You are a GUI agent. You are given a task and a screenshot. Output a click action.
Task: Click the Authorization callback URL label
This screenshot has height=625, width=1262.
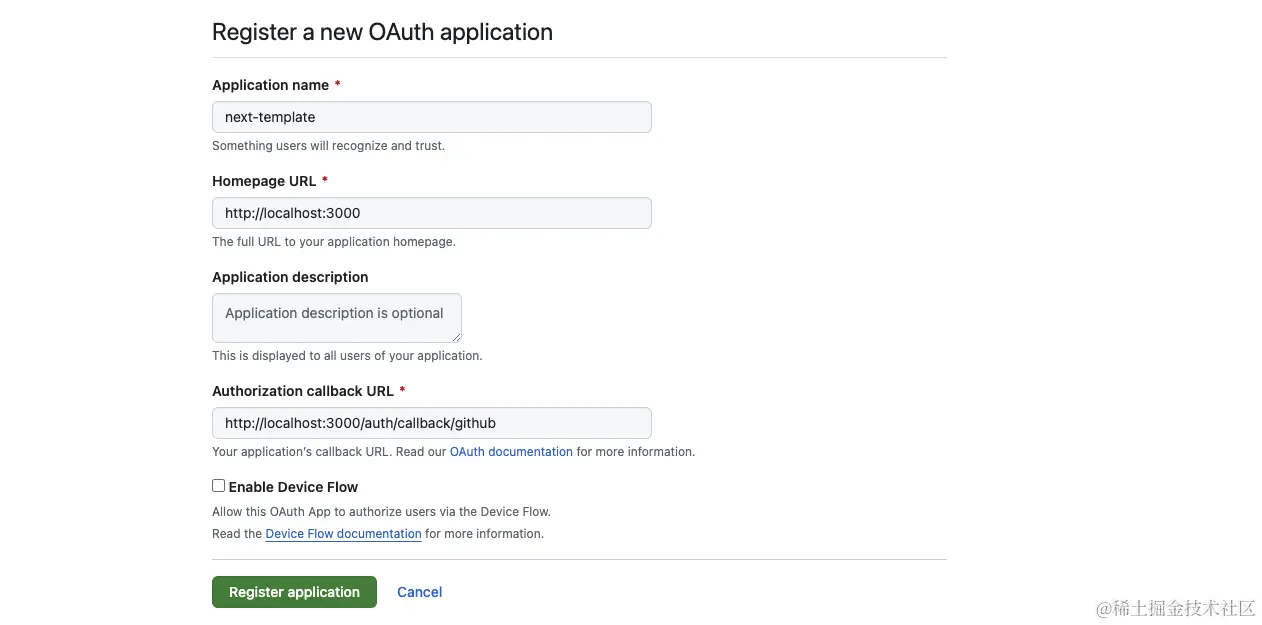pyautogui.click(x=302, y=391)
